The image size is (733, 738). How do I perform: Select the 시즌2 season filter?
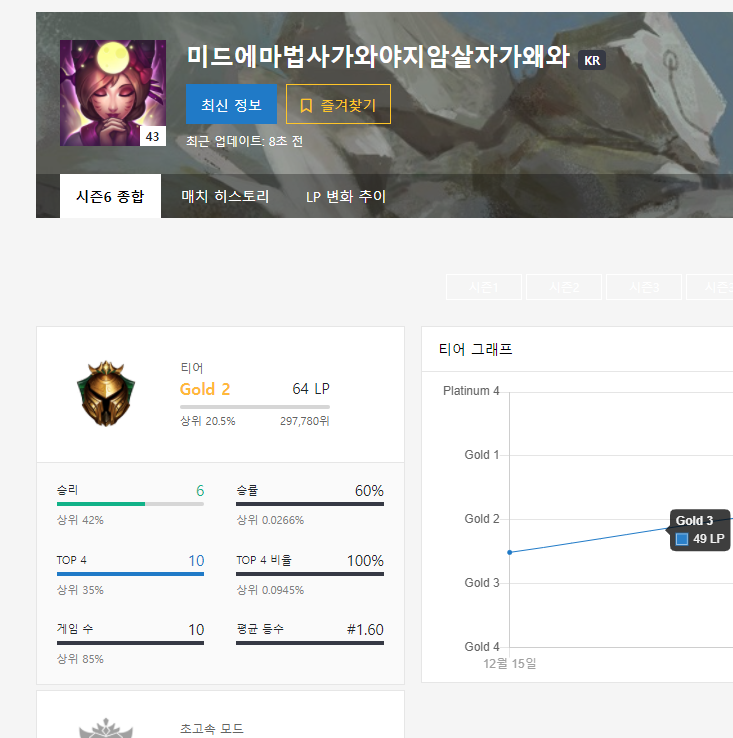click(x=564, y=287)
